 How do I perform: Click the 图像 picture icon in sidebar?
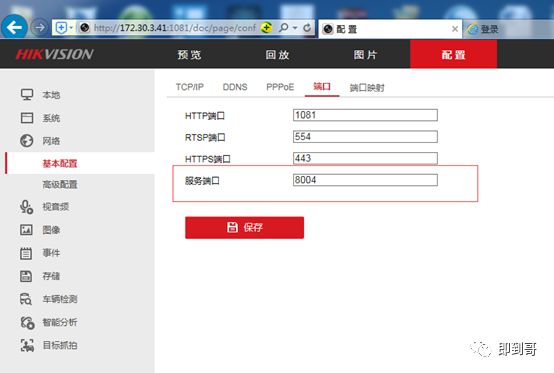click(26, 230)
